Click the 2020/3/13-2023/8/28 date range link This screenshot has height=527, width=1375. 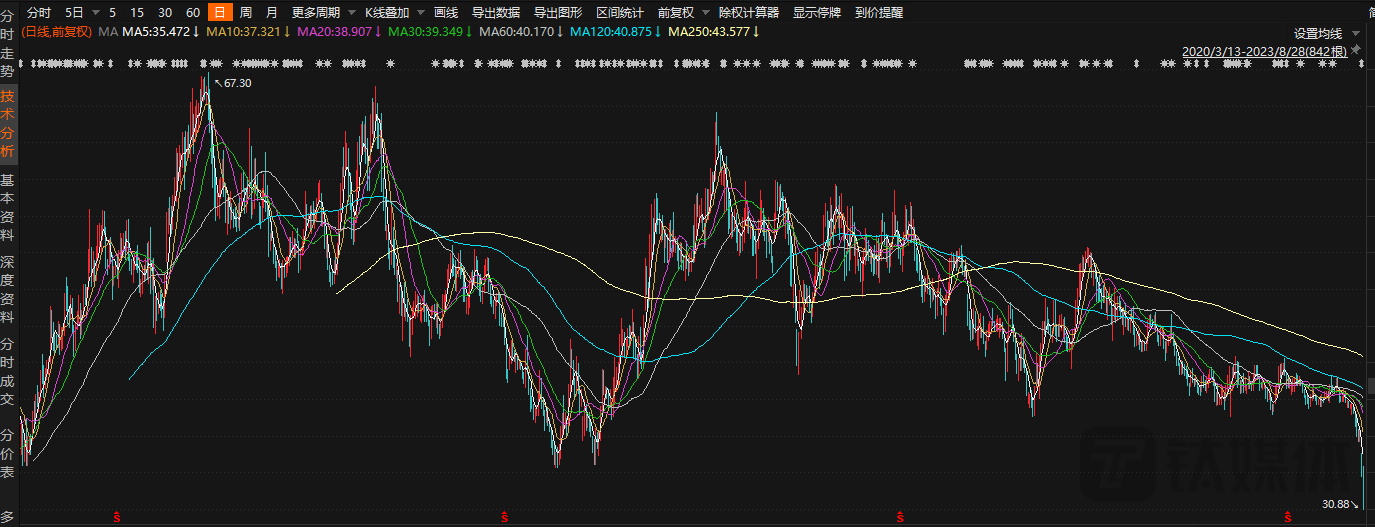coord(1264,50)
